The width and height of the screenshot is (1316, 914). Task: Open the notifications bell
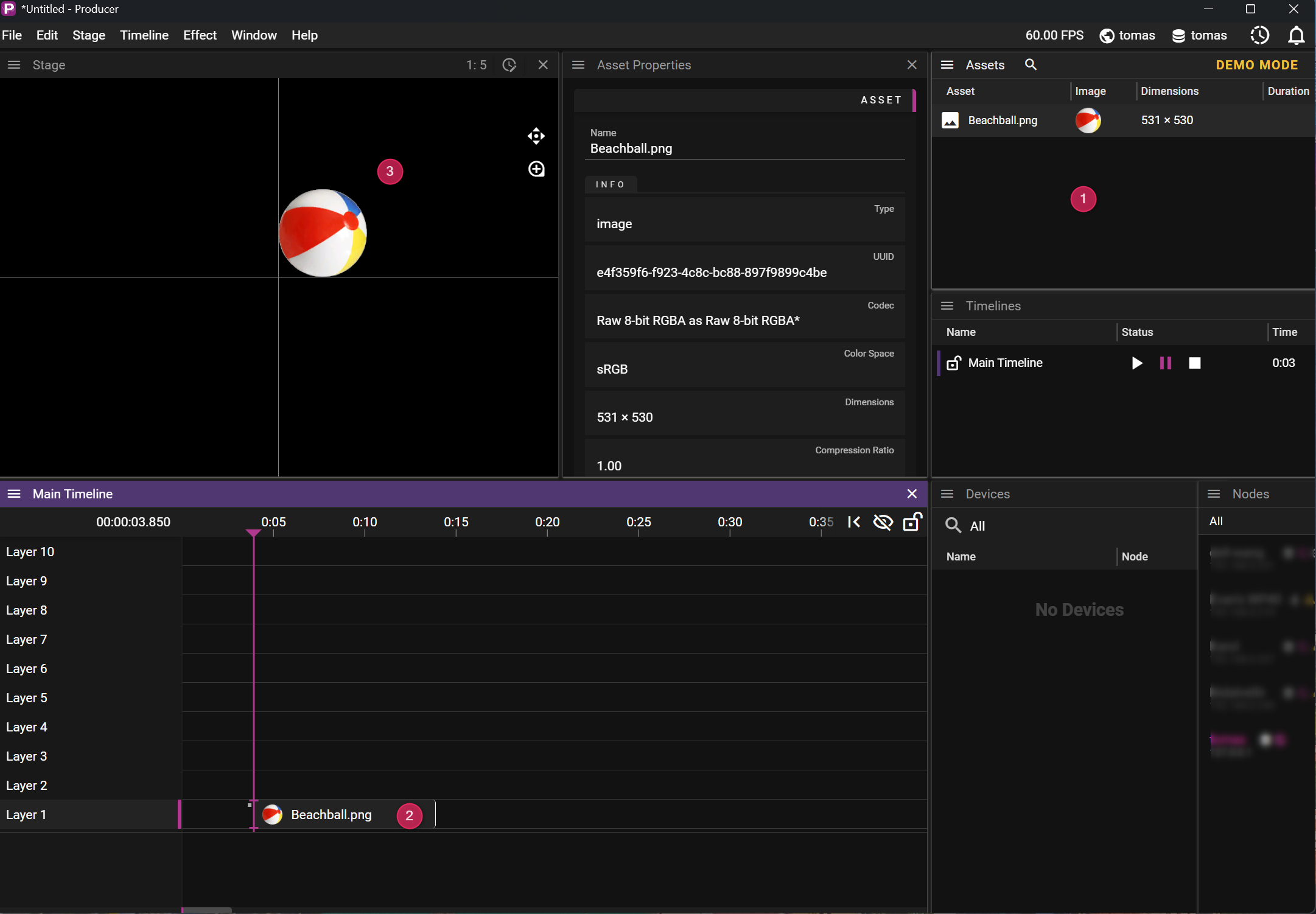point(1297,35)
